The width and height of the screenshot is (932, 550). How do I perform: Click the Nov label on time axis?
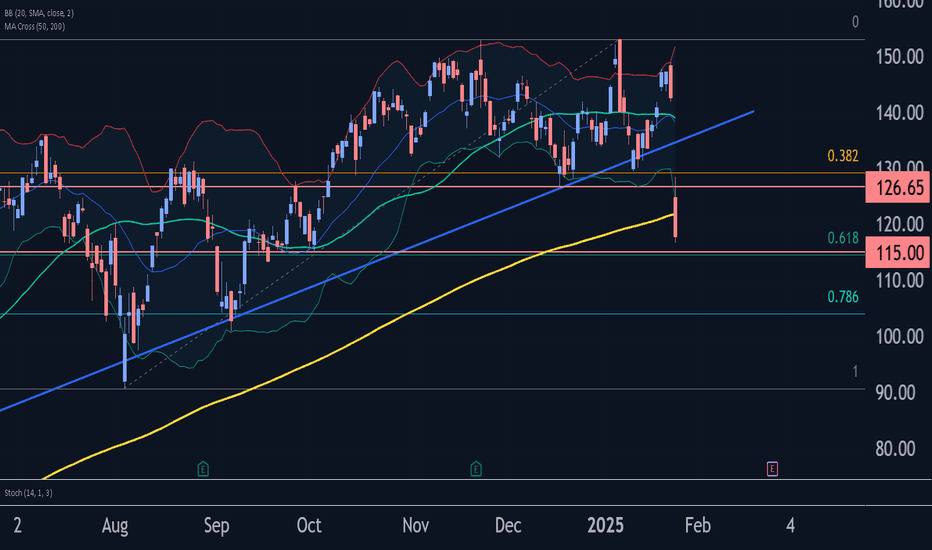pos(415,526)
